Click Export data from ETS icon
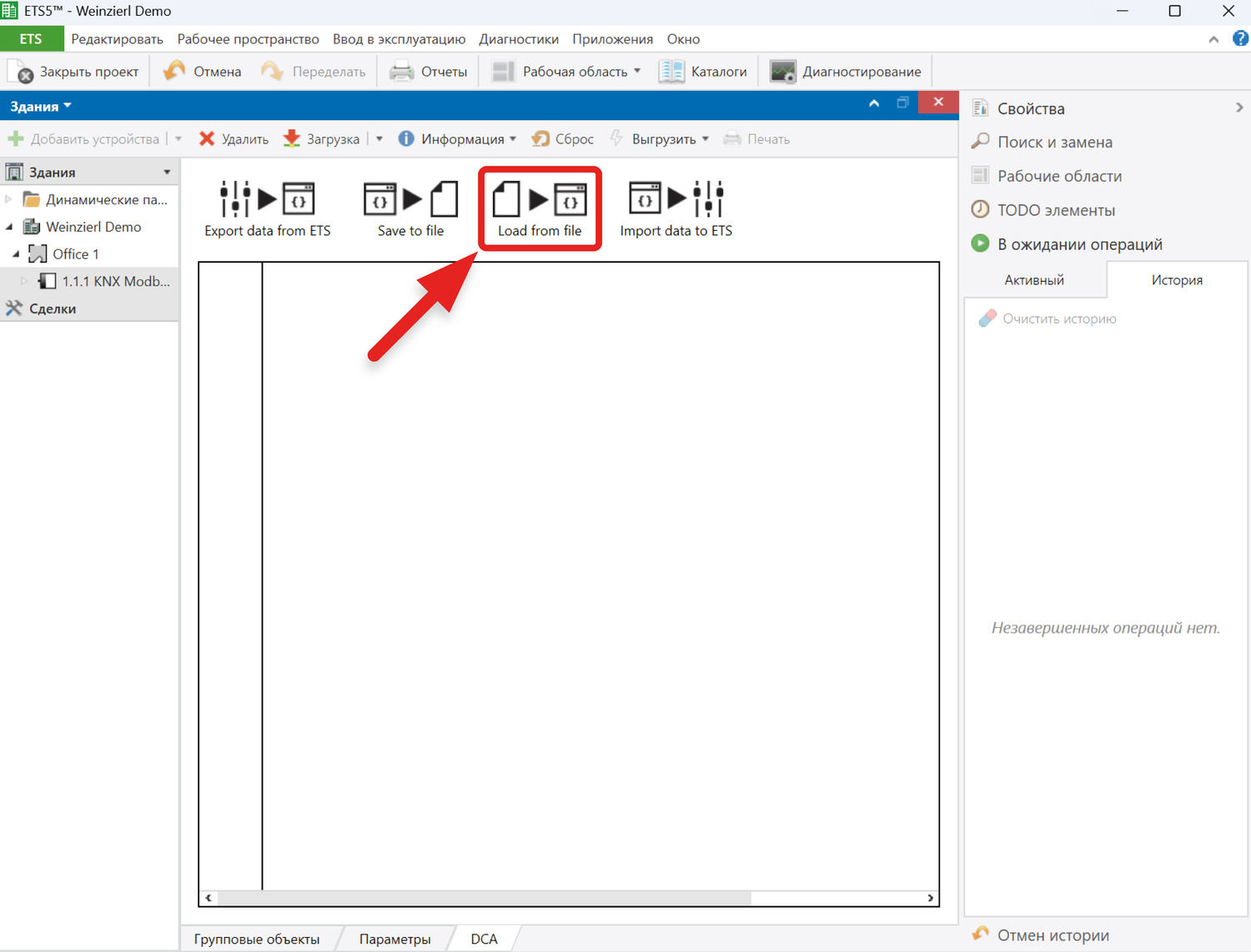This screenshot has width=1251, height=952. (x=267, y=200)
